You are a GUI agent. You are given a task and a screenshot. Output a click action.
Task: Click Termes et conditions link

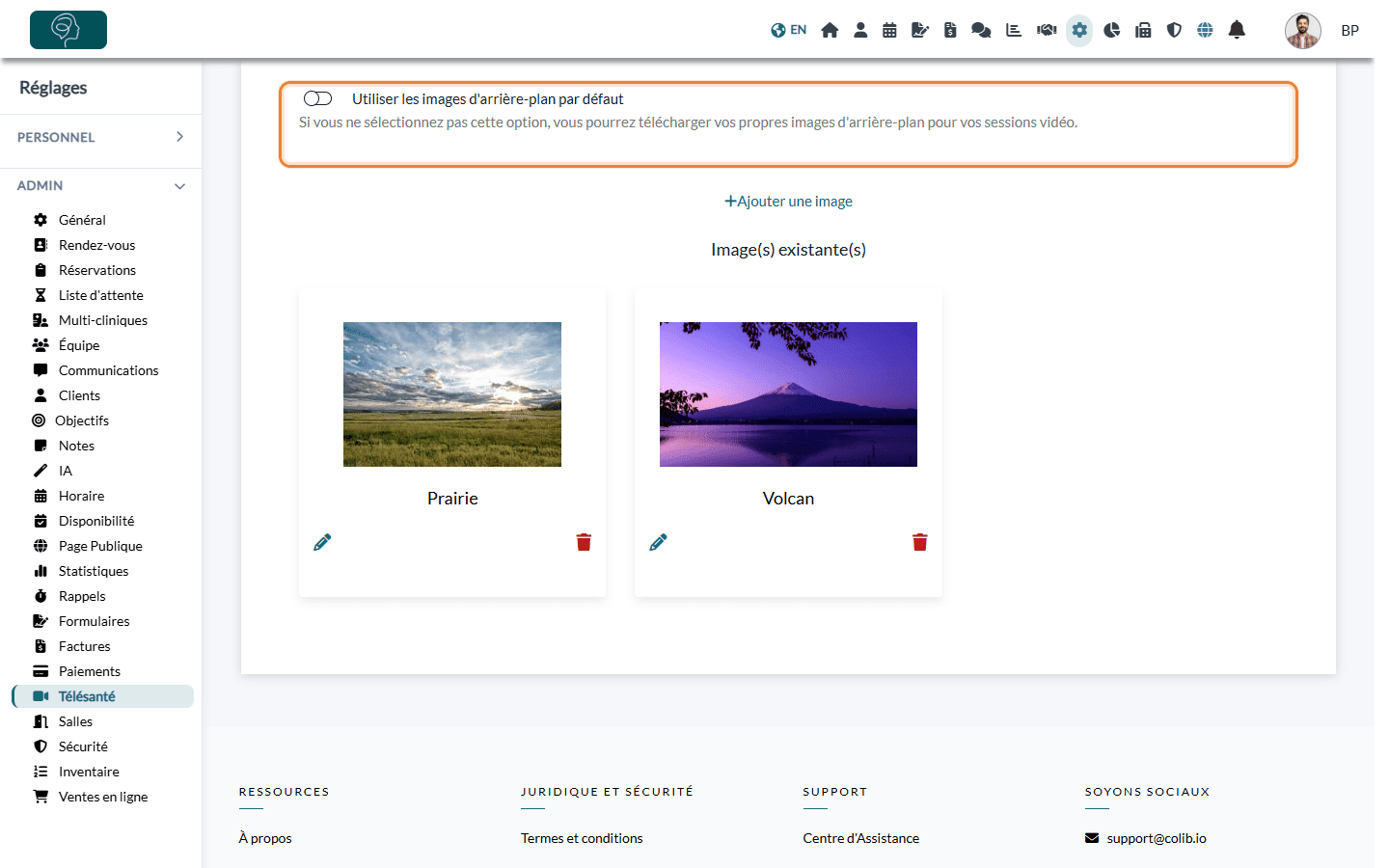coord(582,838)
